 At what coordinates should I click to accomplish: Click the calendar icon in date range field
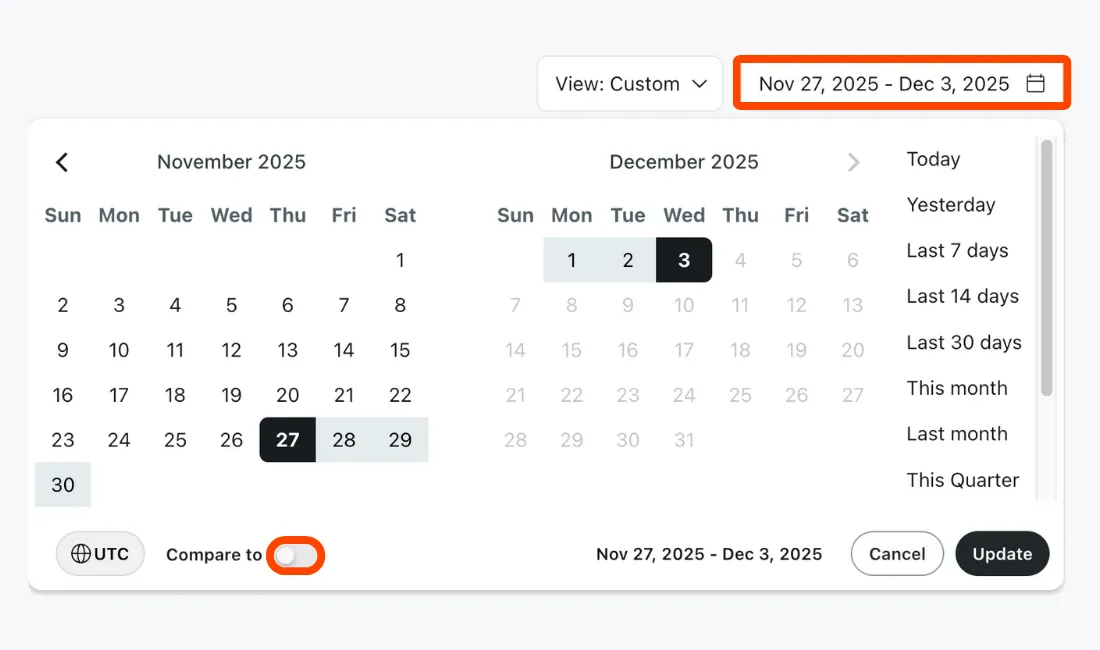point(1036,84)
